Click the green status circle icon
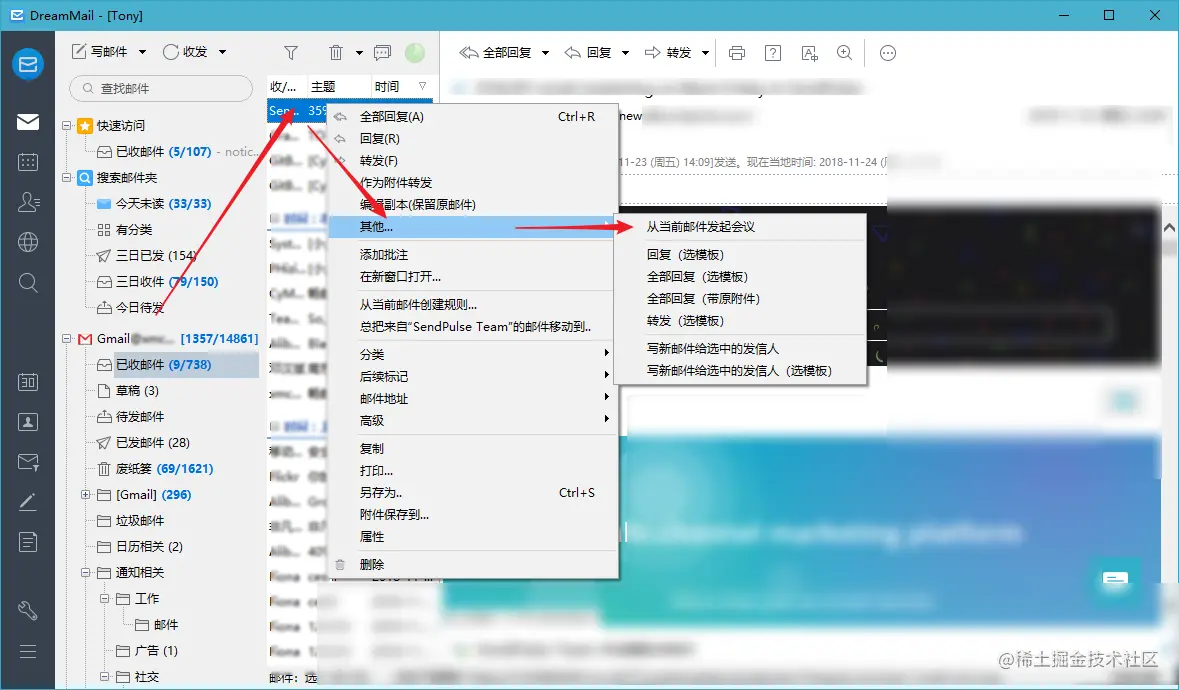The image size is (1179, 690). click(415, 53)
